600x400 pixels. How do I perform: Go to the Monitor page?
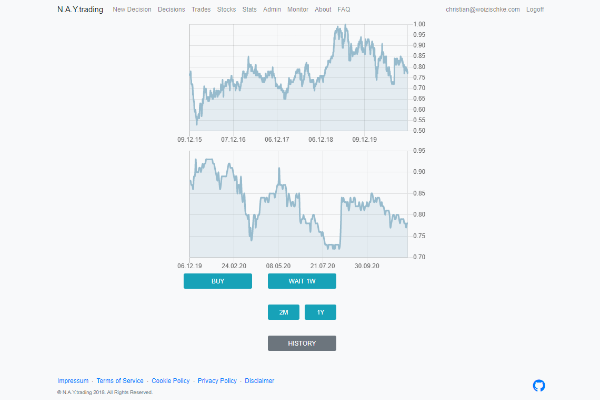297,9
